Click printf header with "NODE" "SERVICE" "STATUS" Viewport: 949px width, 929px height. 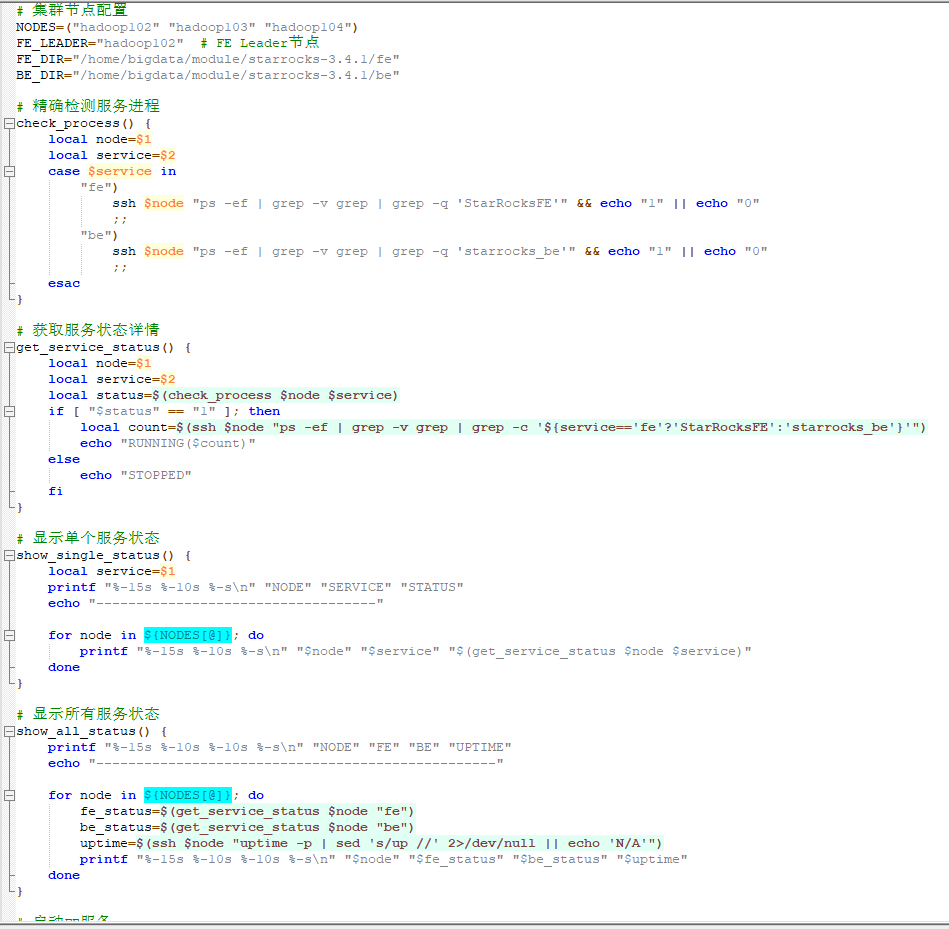coord(256,588)
